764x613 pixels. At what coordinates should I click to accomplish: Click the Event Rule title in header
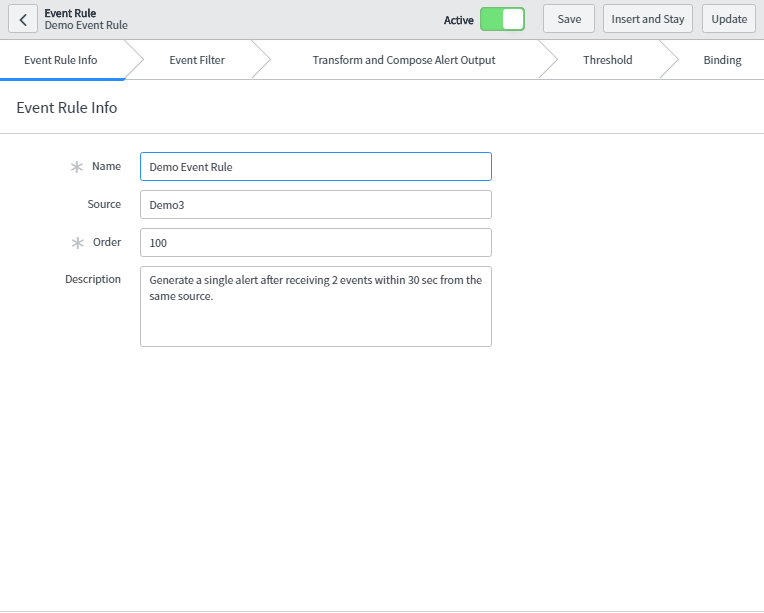coord(70,13)
